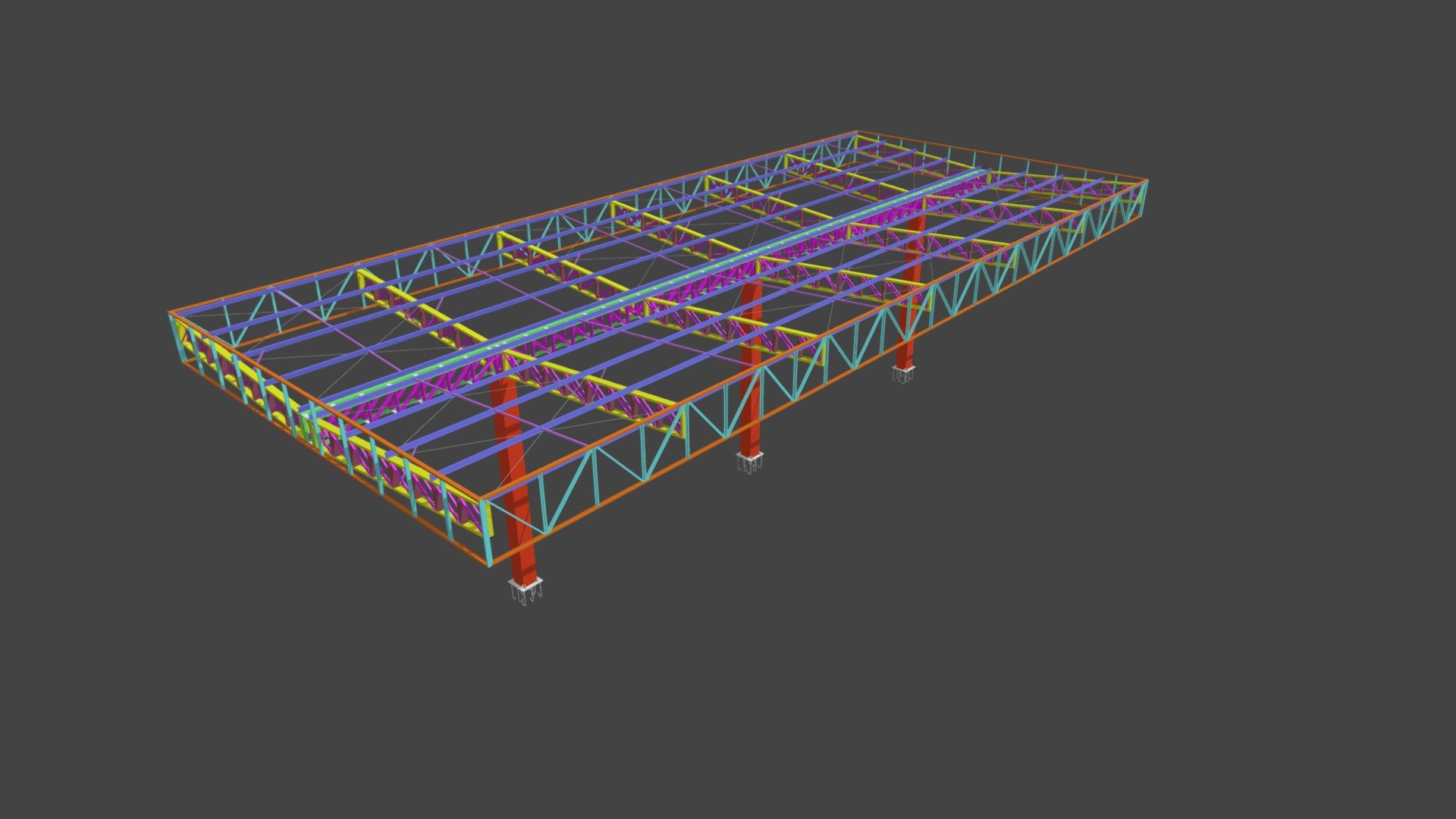Image resolution: width=1456 pixels, height=819 pixels.
Task: Select the green central ridge beam
Action: pyautogui.click(x=641, y=292)
